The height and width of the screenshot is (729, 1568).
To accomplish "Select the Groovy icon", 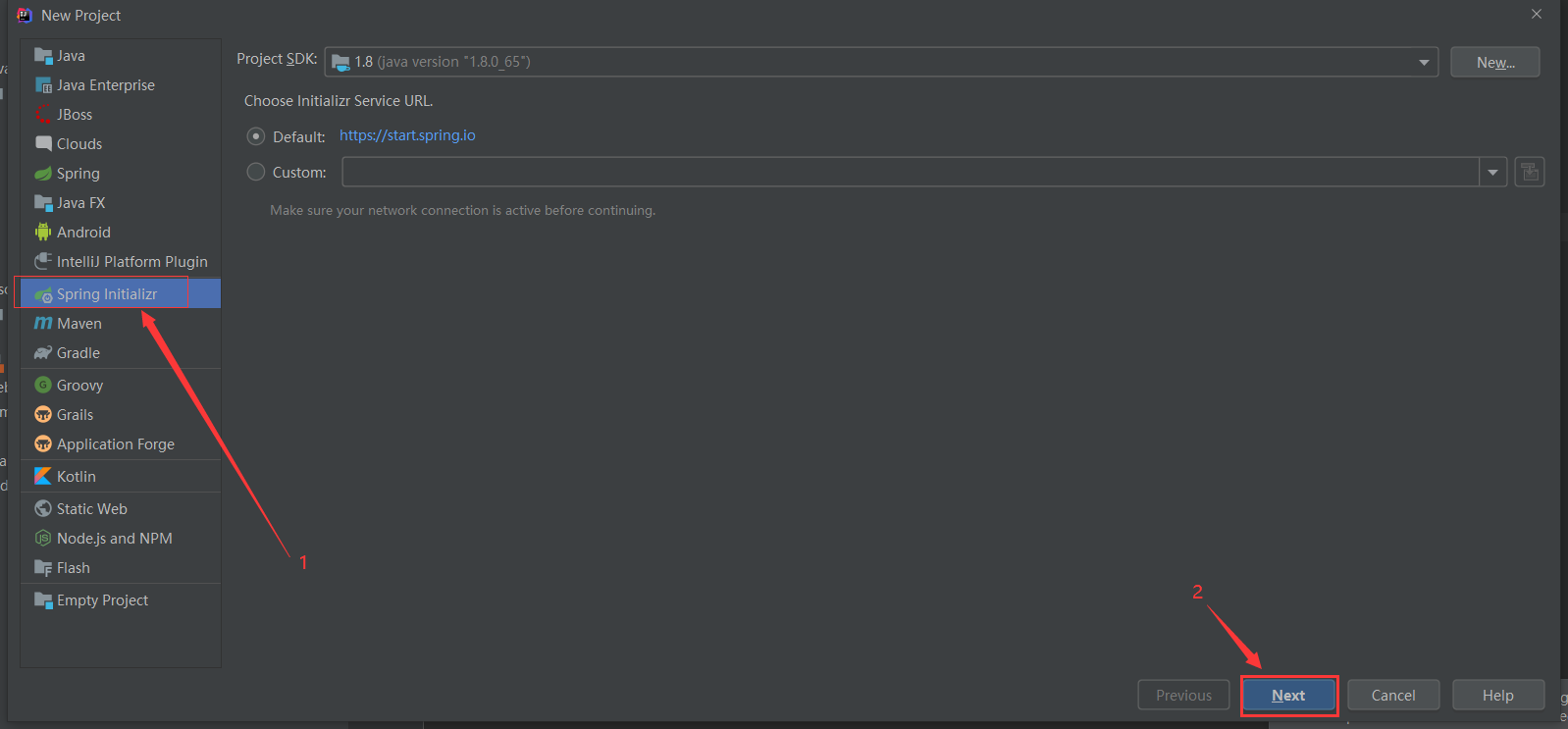I will pos(43,386).
